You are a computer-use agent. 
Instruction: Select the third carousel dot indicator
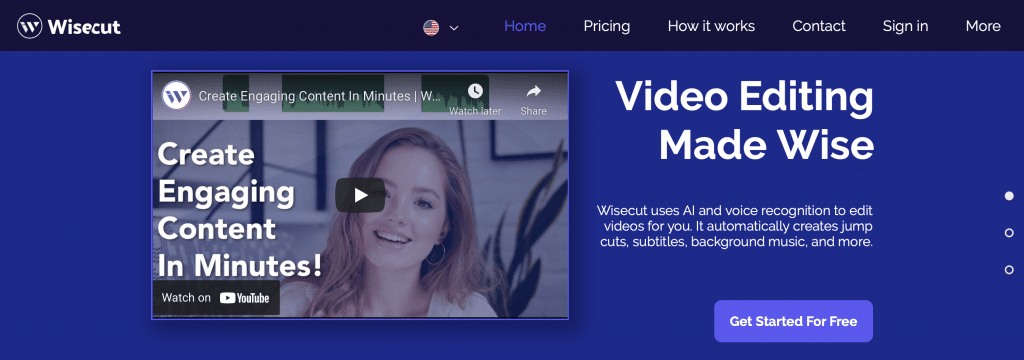[x=1009, y=269]
